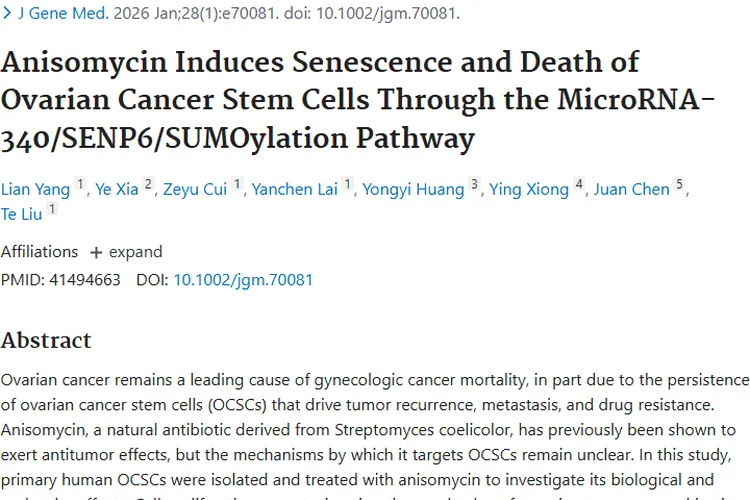Click the last author Te Liu
This screenshot has height=500, width=750.
coord(22,215)
